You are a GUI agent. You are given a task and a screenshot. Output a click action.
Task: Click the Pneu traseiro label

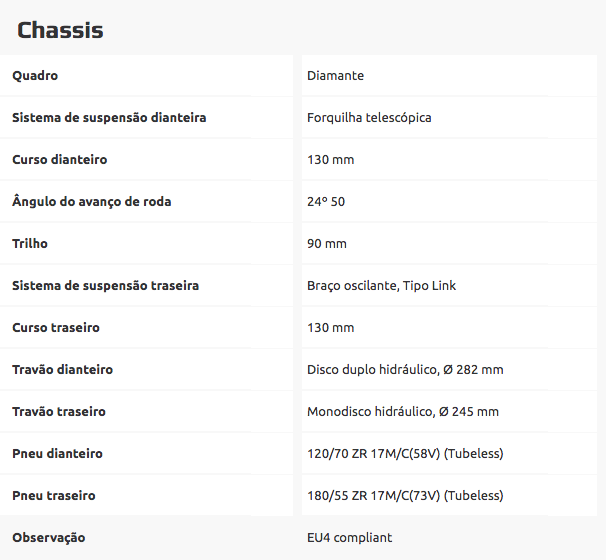pos(54,496)
